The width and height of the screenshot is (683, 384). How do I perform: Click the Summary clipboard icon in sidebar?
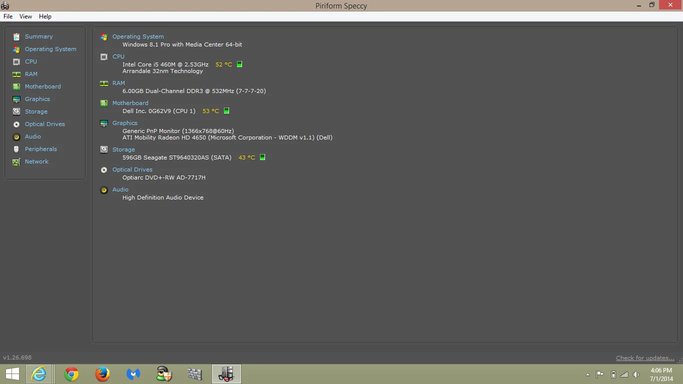(x=16, y=37)
